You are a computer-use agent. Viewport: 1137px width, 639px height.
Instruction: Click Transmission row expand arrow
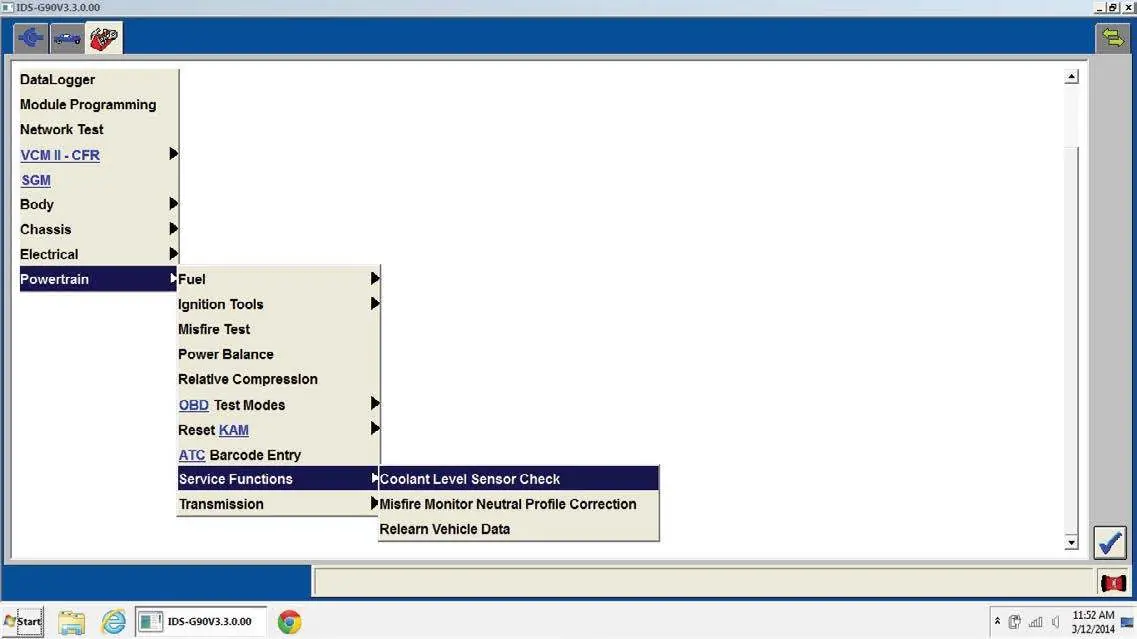click(x=375, y=503)
